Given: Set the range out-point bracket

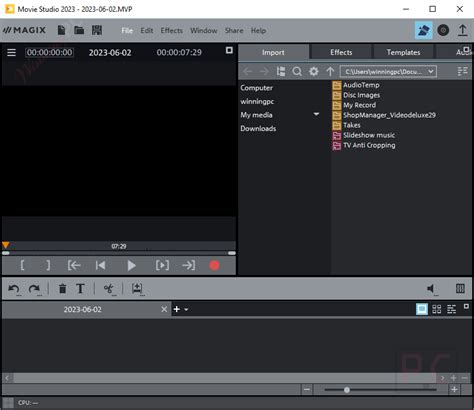Looking at the screenshot, I should (48, 265).
